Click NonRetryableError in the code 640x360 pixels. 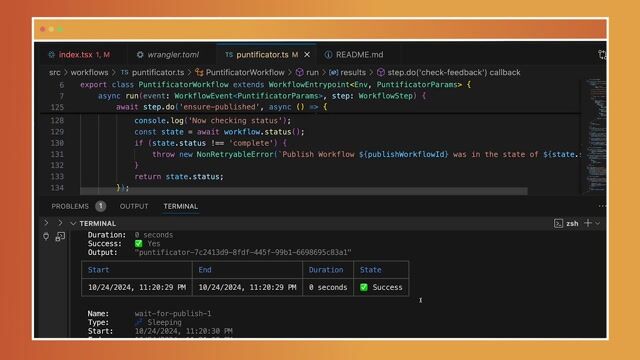tap(236, 154)
